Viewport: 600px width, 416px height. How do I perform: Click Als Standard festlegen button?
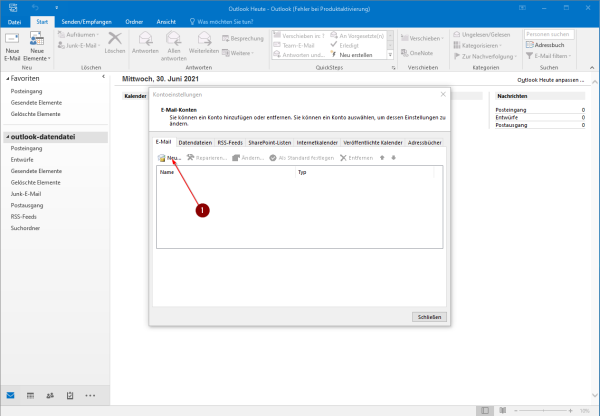click(x=302, y=158)
